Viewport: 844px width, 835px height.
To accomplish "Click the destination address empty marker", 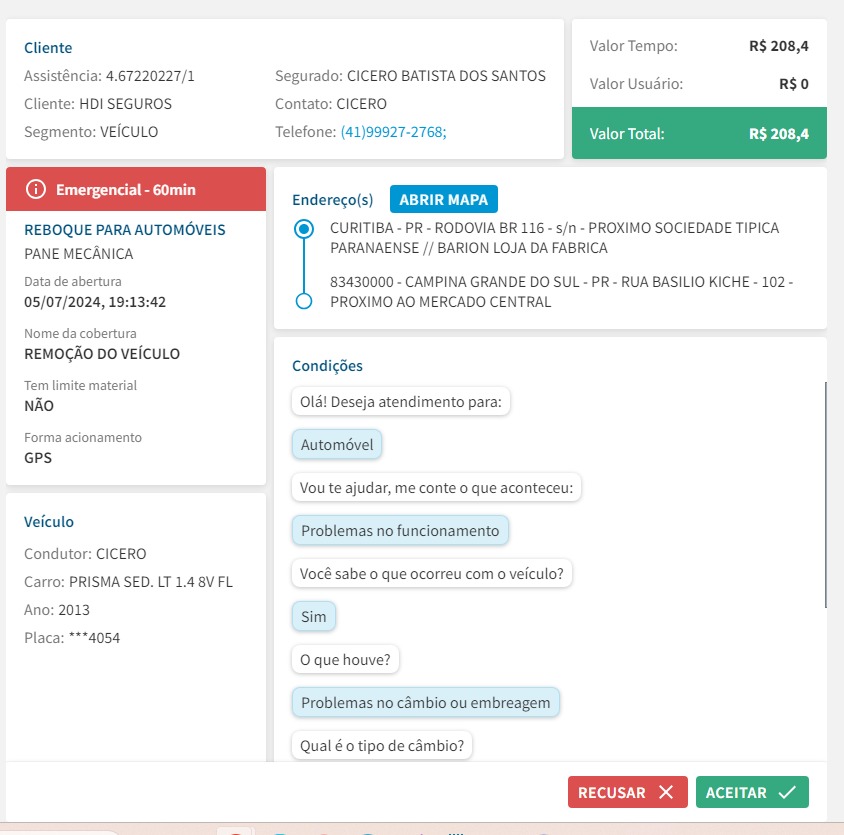I will pos(304,301).
